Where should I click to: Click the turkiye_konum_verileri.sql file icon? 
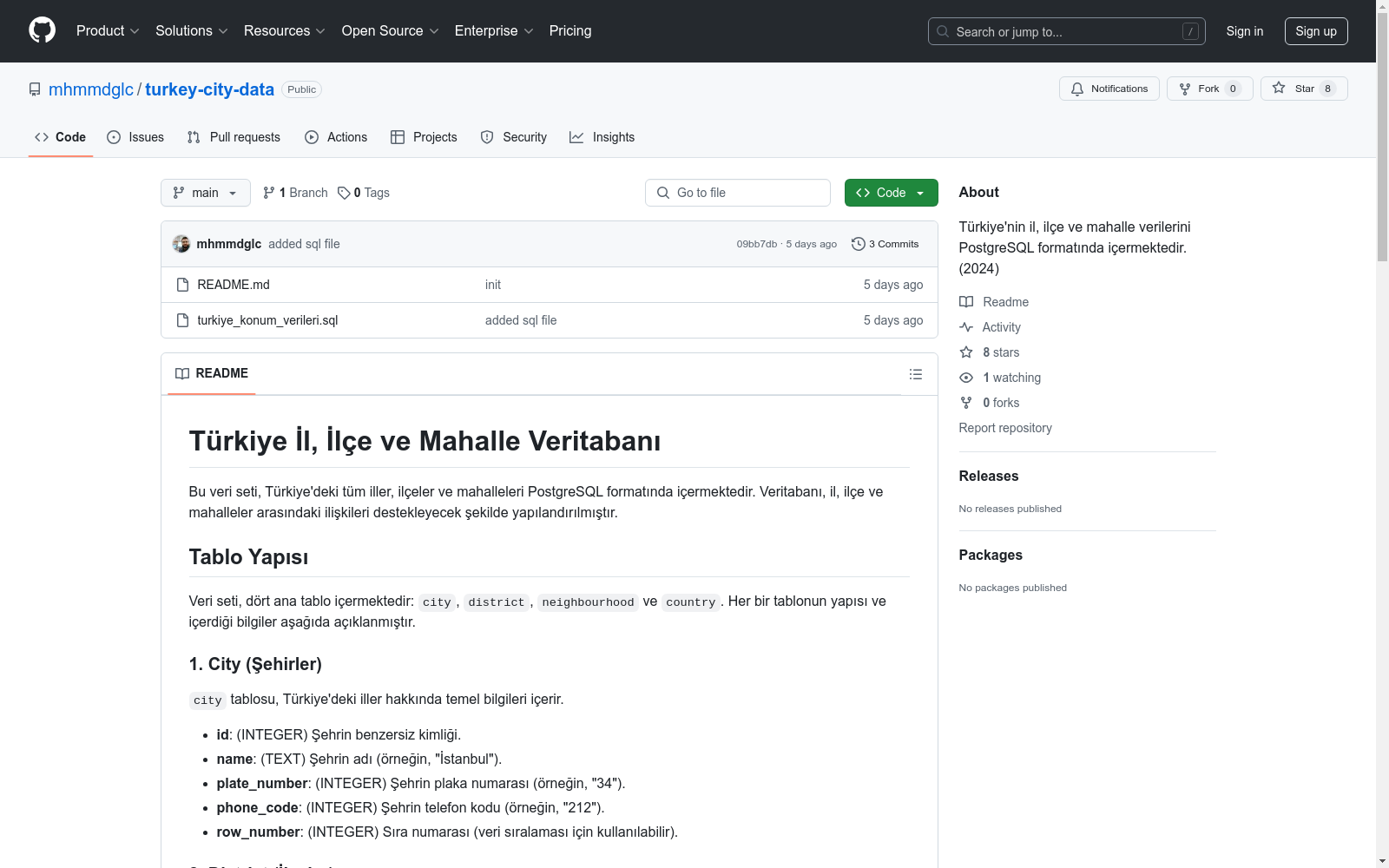pos(182,320)
